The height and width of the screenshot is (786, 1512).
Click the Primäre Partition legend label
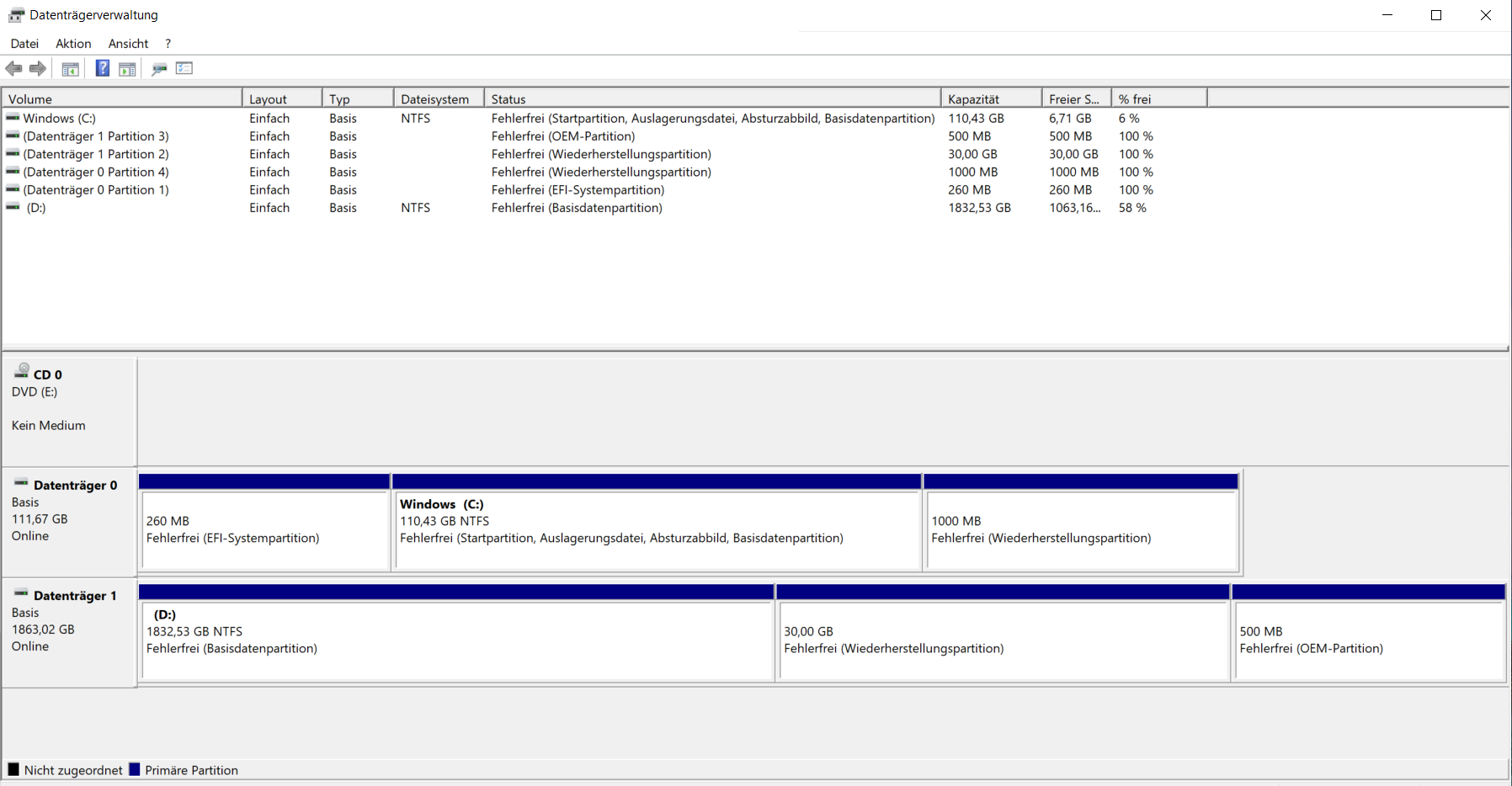(191, 770)
